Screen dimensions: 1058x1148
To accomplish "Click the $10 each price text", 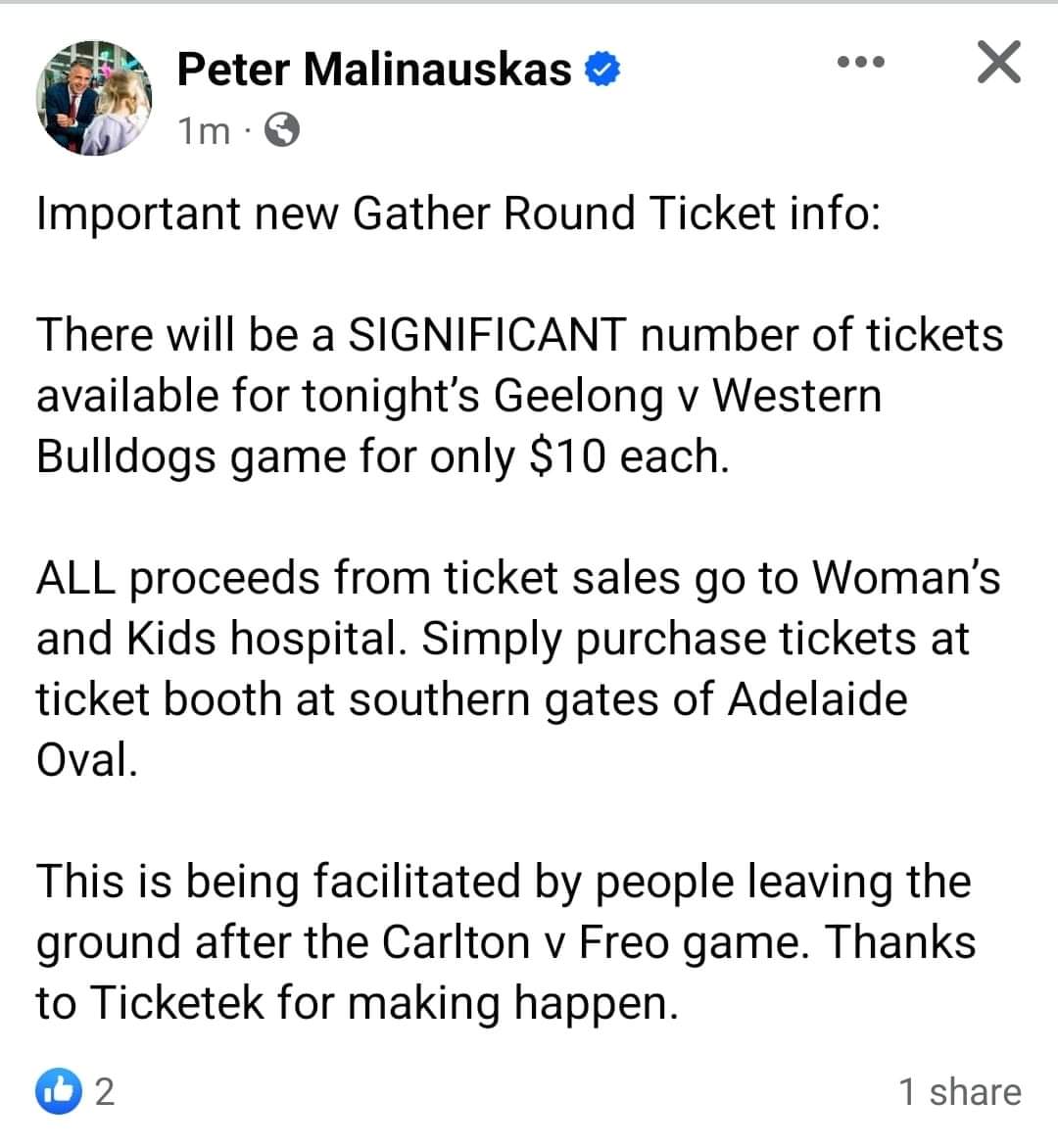I will point(628,456).
